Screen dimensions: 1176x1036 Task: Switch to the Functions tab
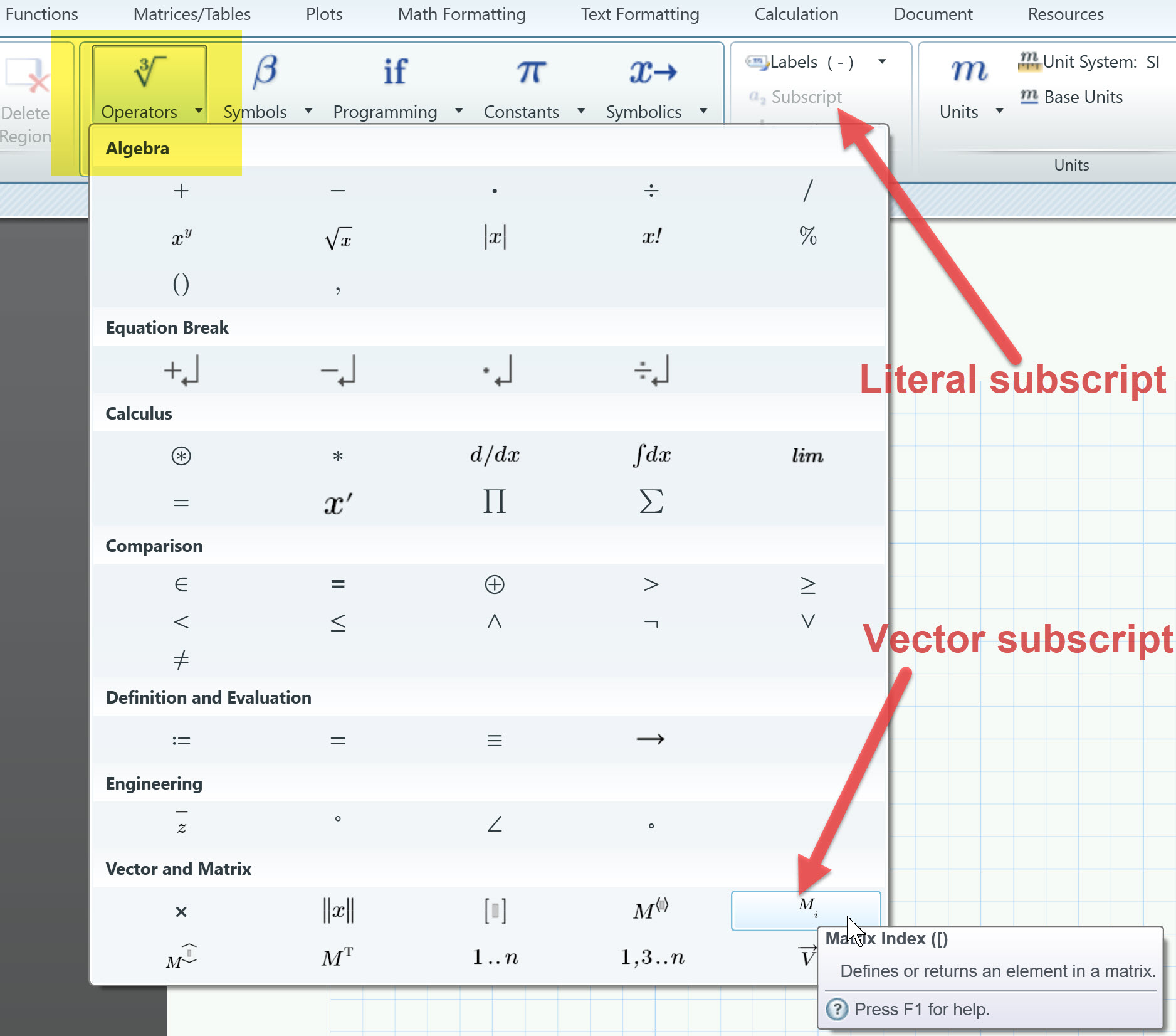(x=41, y=14)
